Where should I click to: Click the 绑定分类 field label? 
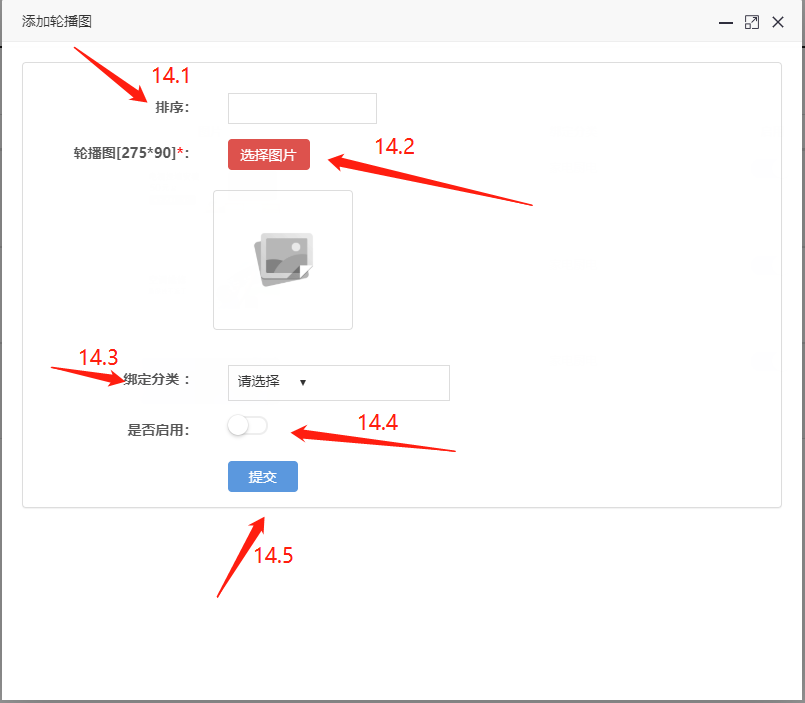coord(156,380)
